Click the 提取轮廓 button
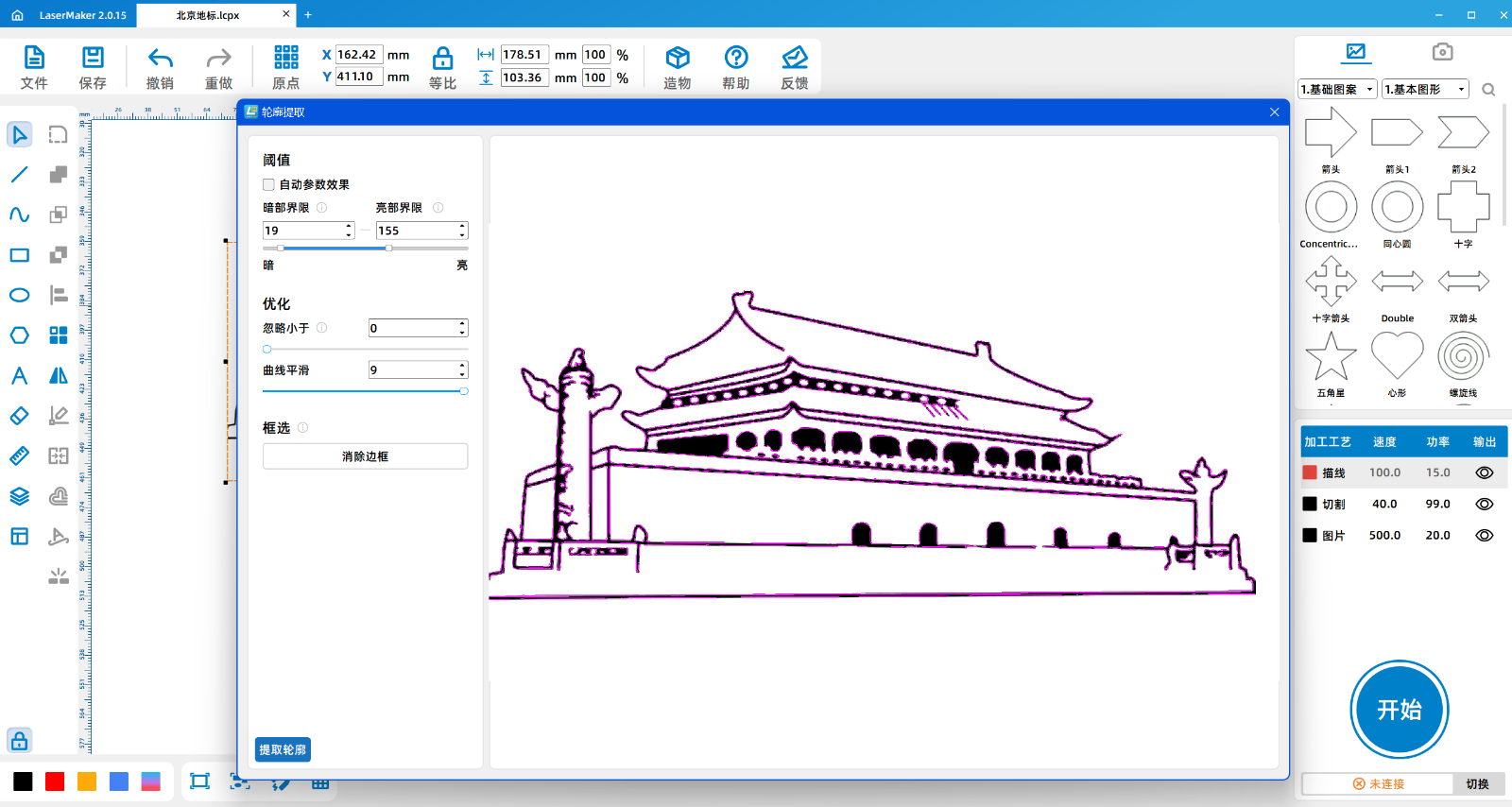The image size is (1512, 807). pos(283,749)
